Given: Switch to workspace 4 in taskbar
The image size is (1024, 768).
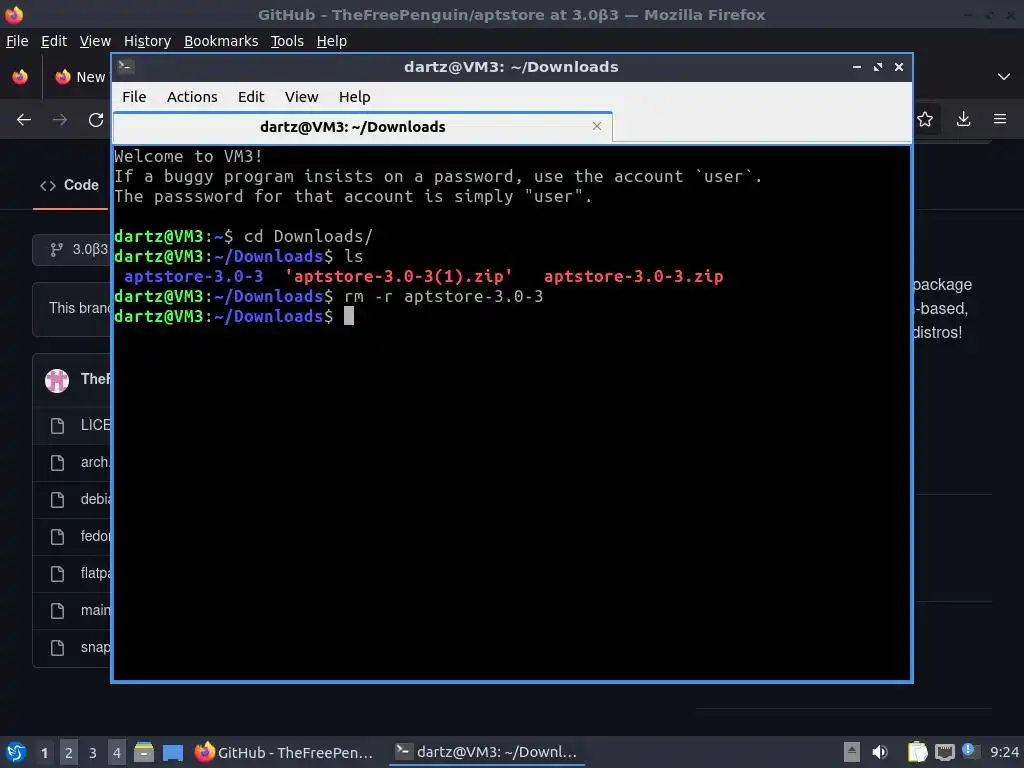Looking at the screenshot, I should pos(117,752).
